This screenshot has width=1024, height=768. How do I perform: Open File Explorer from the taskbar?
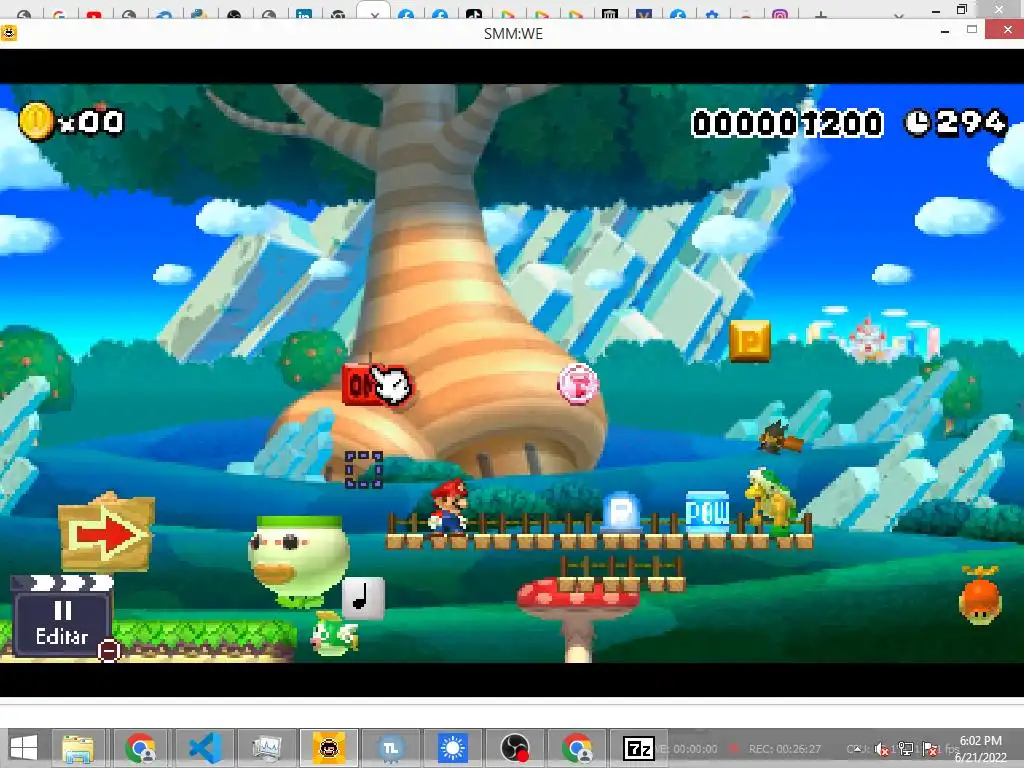(77, 748)
